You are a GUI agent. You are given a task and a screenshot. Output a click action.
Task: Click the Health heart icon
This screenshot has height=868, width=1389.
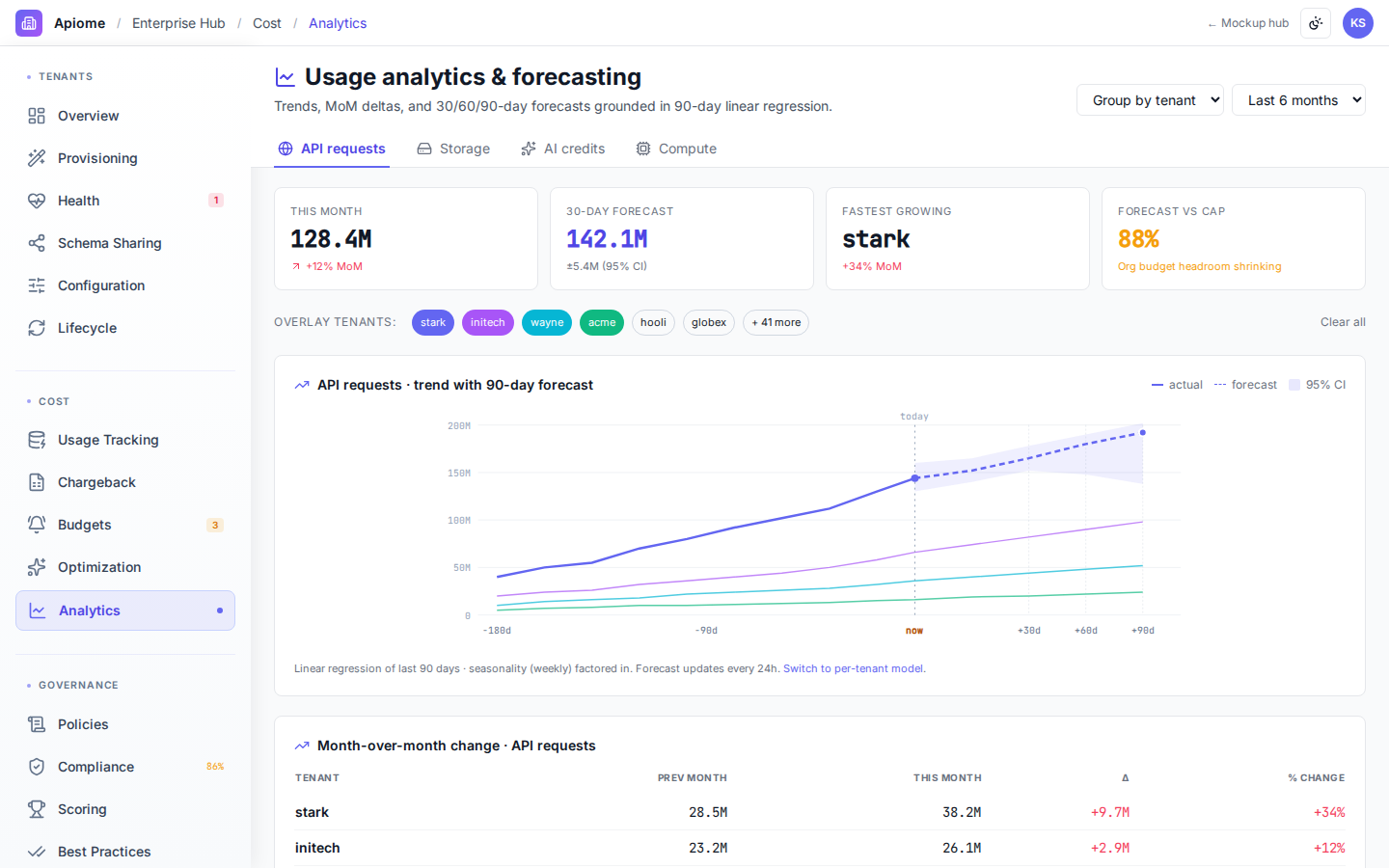coord(37,201)
